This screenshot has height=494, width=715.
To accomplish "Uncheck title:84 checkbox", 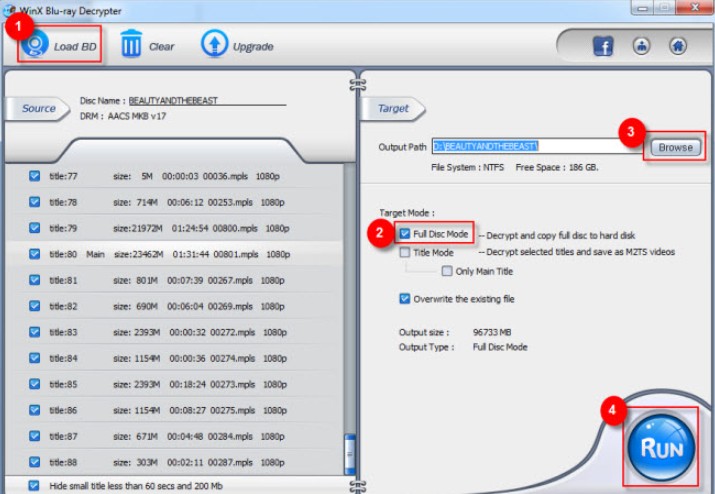I will (x=34, y=358).
